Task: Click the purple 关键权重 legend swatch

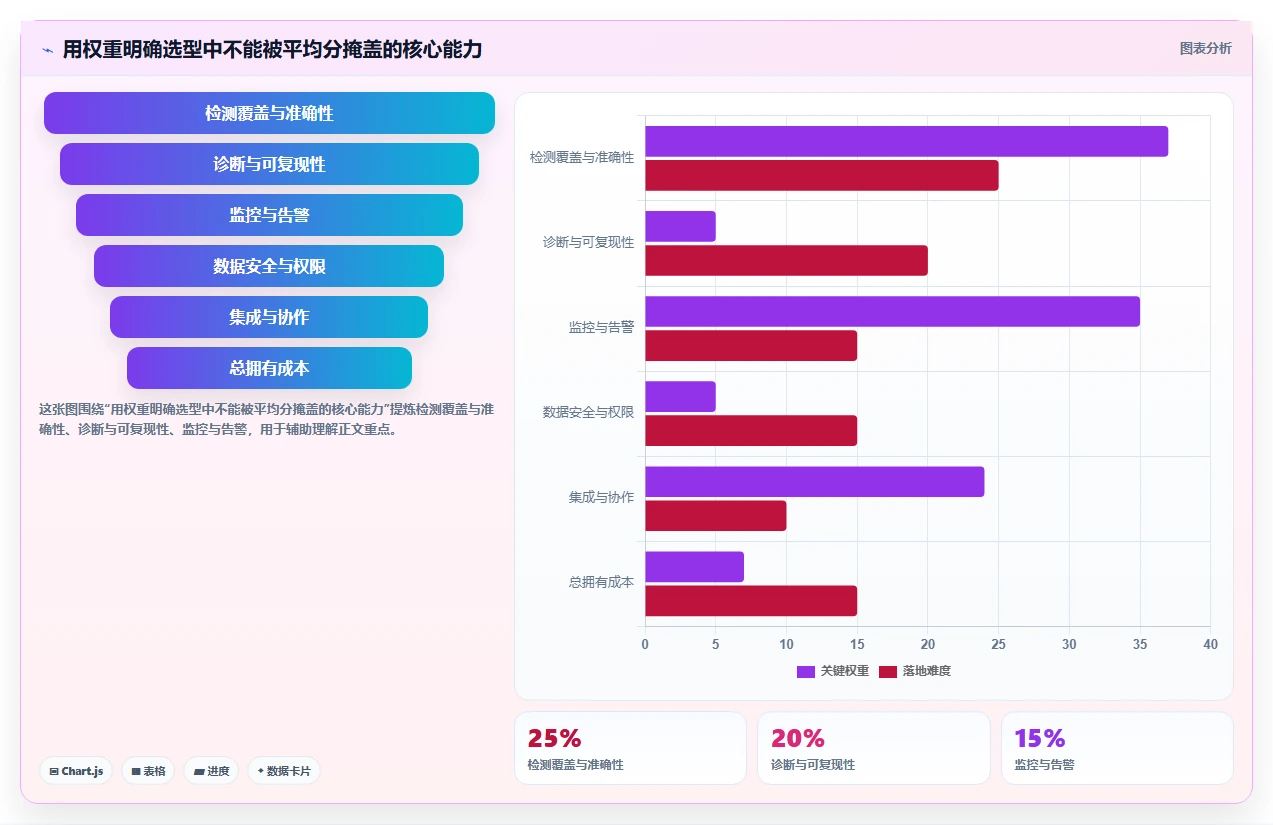Action: [806, 671]
